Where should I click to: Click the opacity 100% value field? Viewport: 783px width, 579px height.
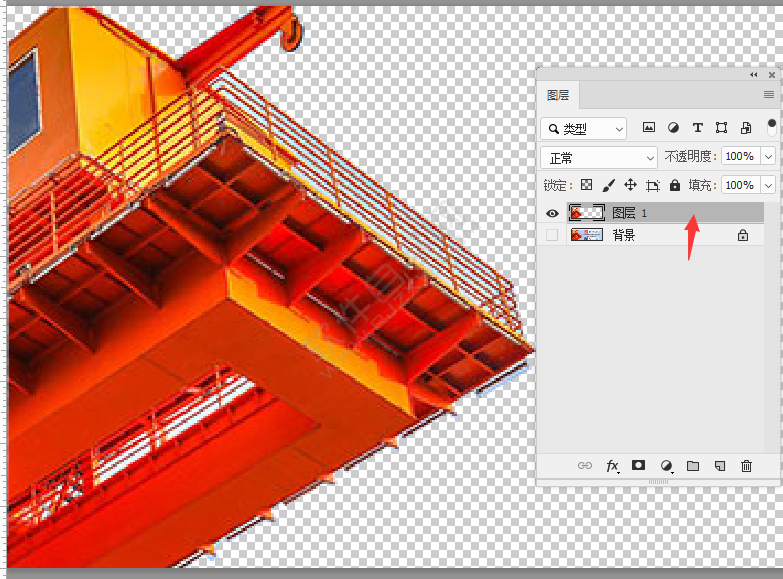pyautogui.click(x=741, y=156)
